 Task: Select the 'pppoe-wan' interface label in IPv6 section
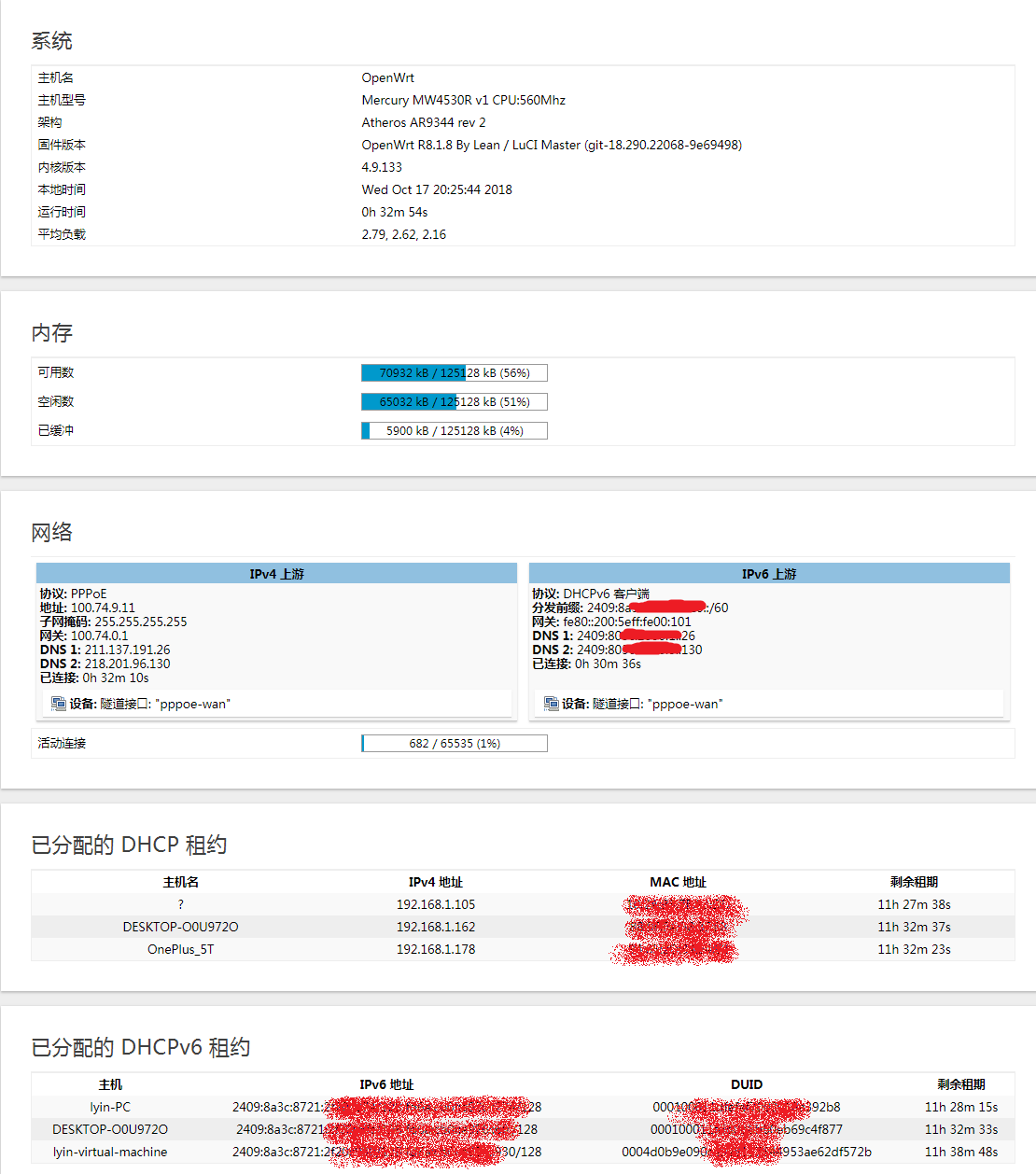[x=689, y=704]
